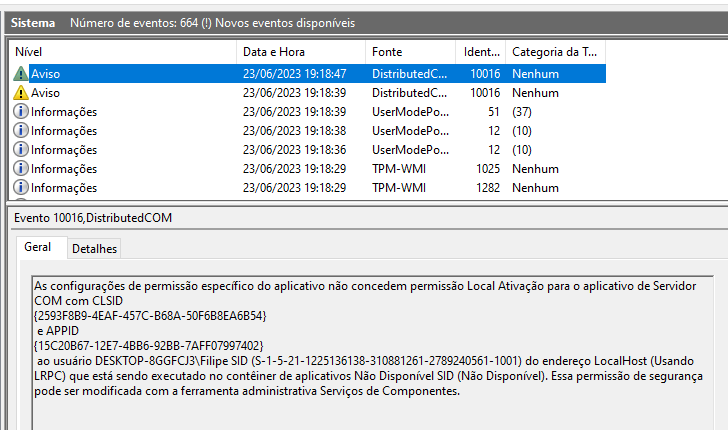Click event ID 1025 cell
This screenshot has height=430, width=728.
pyautogui.click(x=488, y=169)
